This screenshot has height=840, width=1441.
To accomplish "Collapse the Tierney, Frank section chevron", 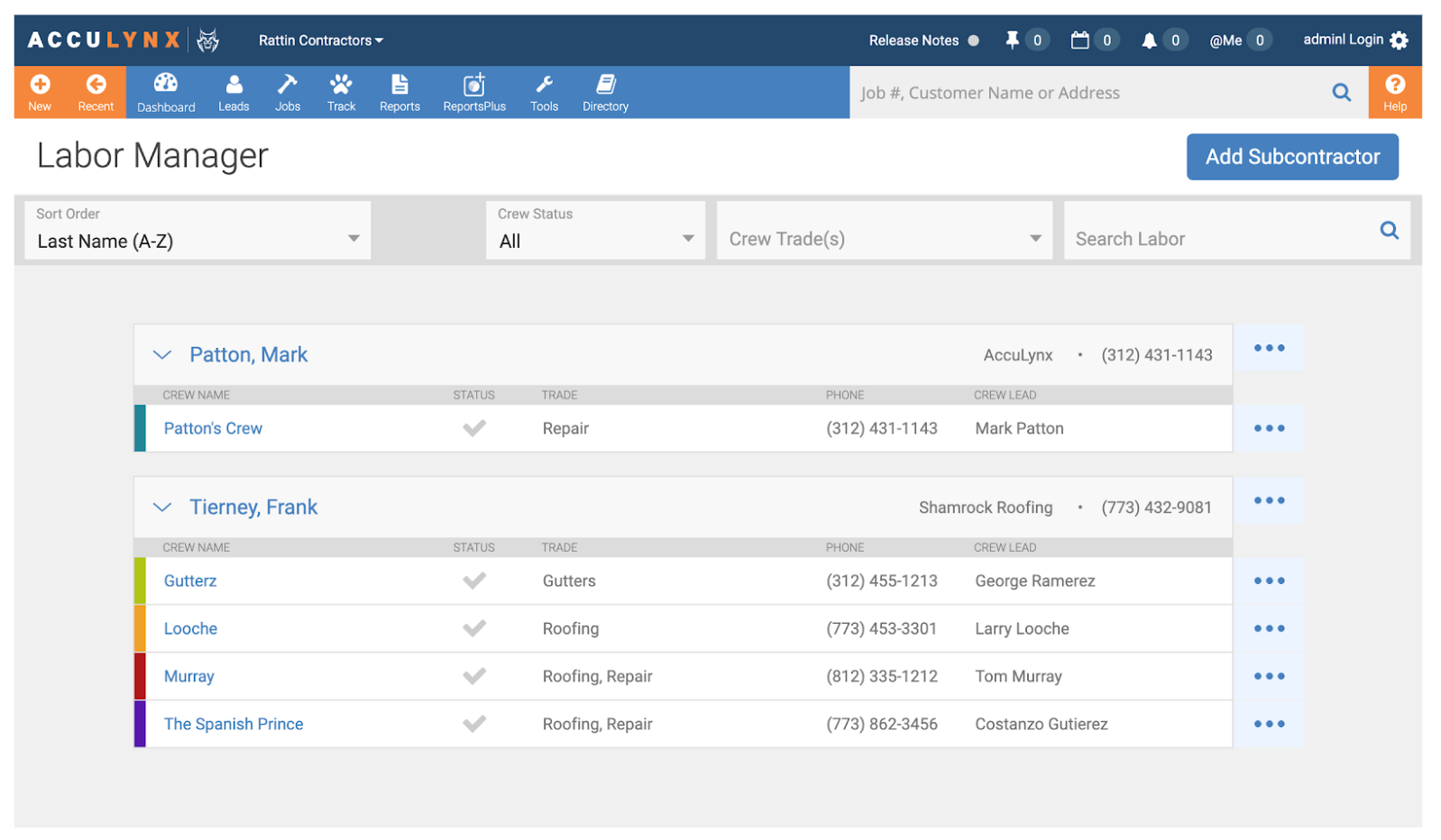I will (162, 507).
